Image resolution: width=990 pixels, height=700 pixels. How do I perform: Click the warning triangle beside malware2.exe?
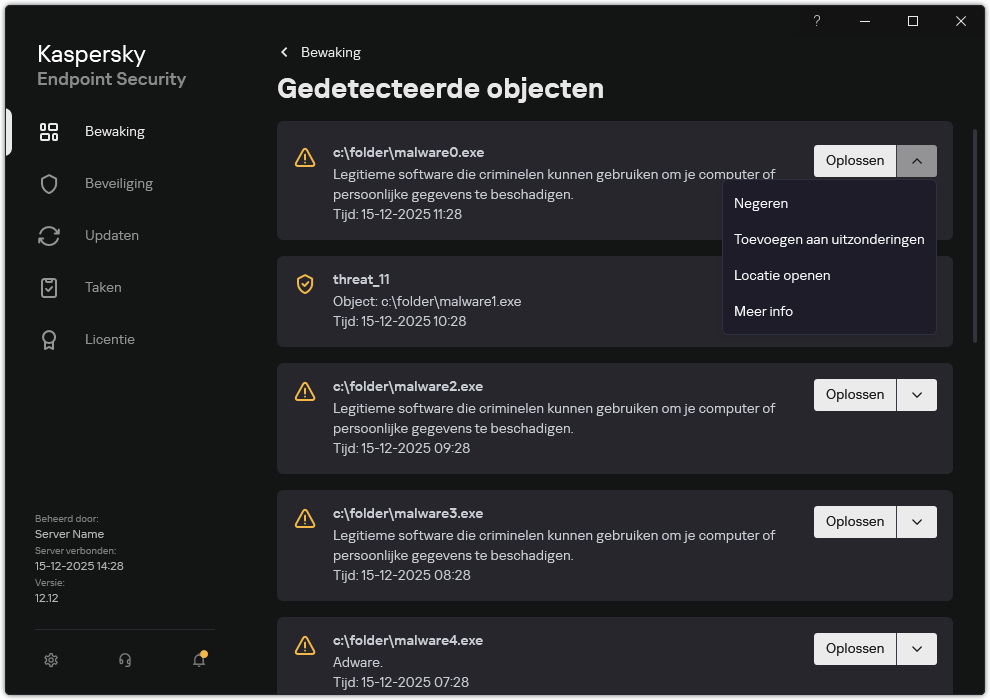click(x=305, y=392)
